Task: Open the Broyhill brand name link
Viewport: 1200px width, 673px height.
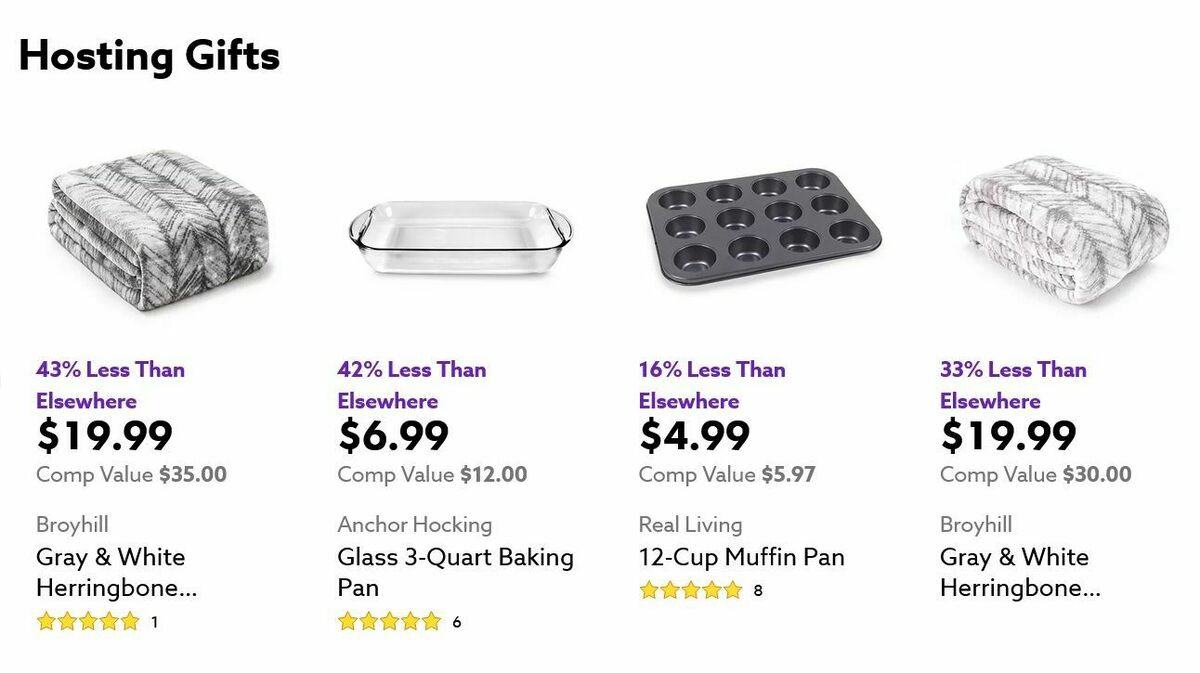Action: [60, 524]
